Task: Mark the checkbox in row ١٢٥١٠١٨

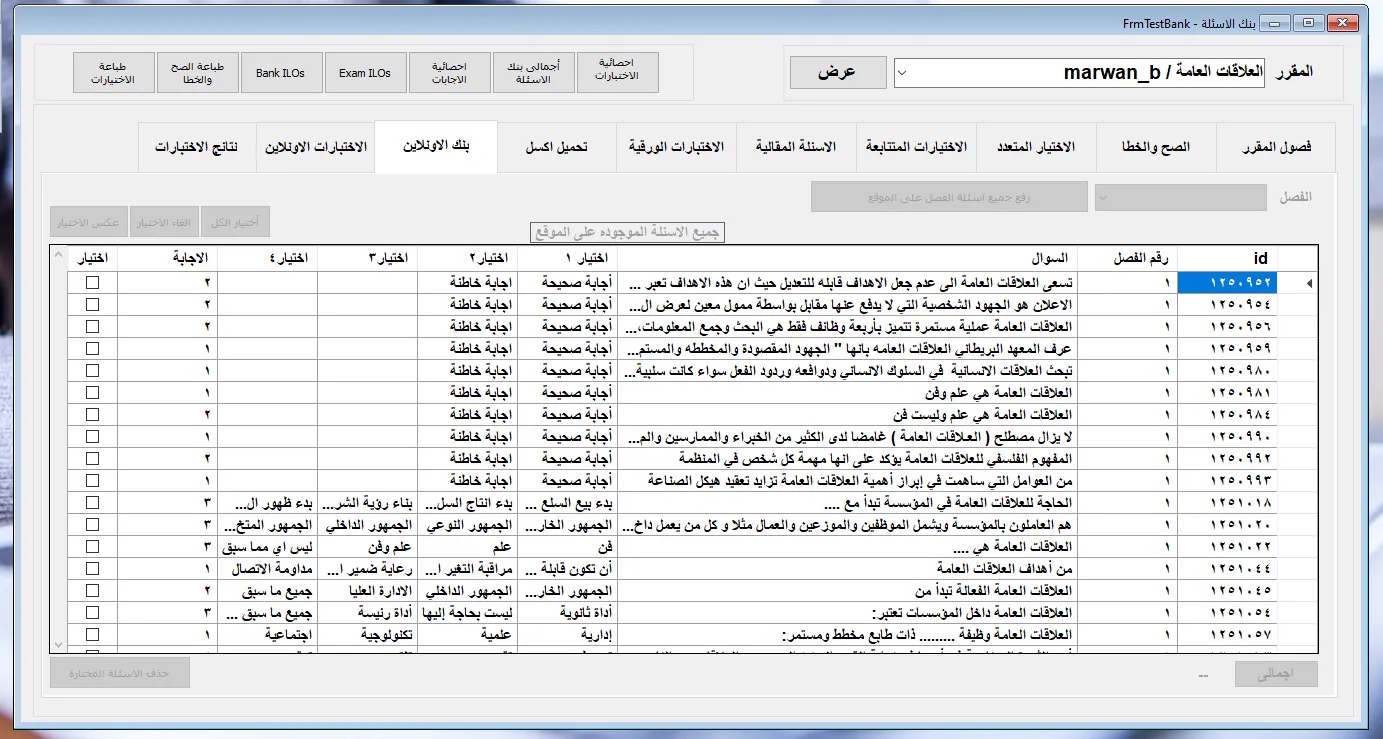Action: pyautogui.click(x=93, y=503)
